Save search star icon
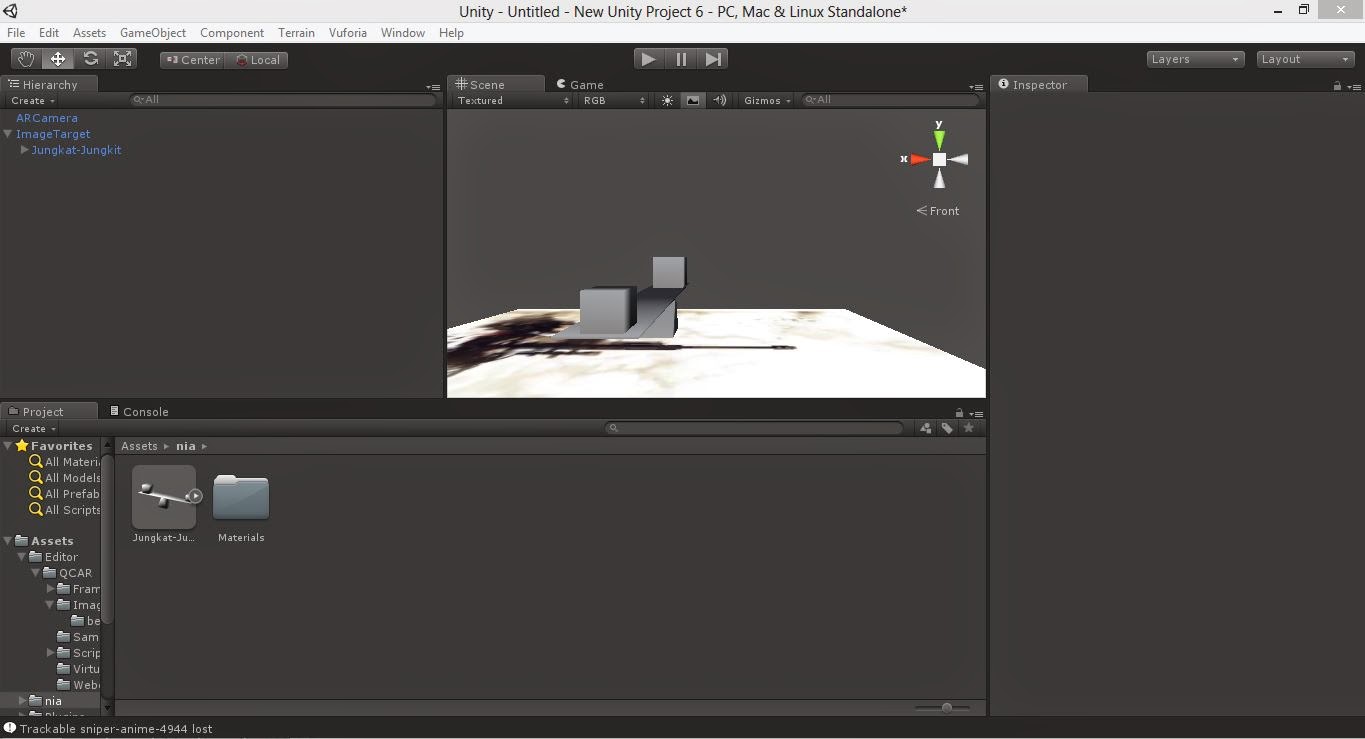This screenshot has width=1365, height=739. coord(968,428)
